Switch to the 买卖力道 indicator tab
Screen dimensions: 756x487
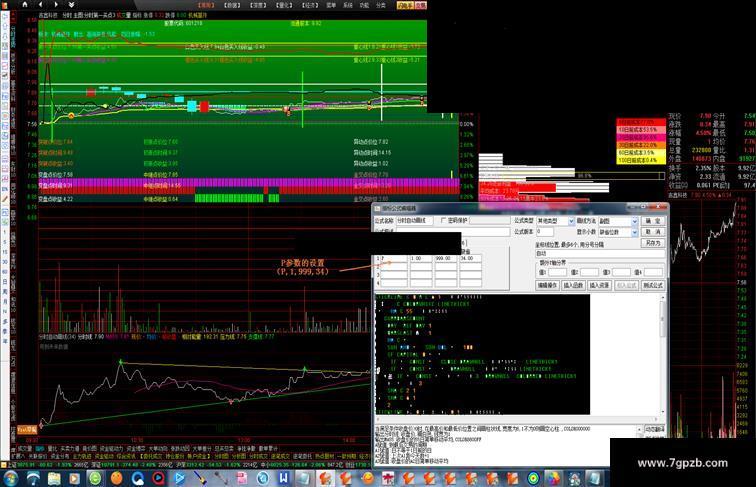pos(69,449)
